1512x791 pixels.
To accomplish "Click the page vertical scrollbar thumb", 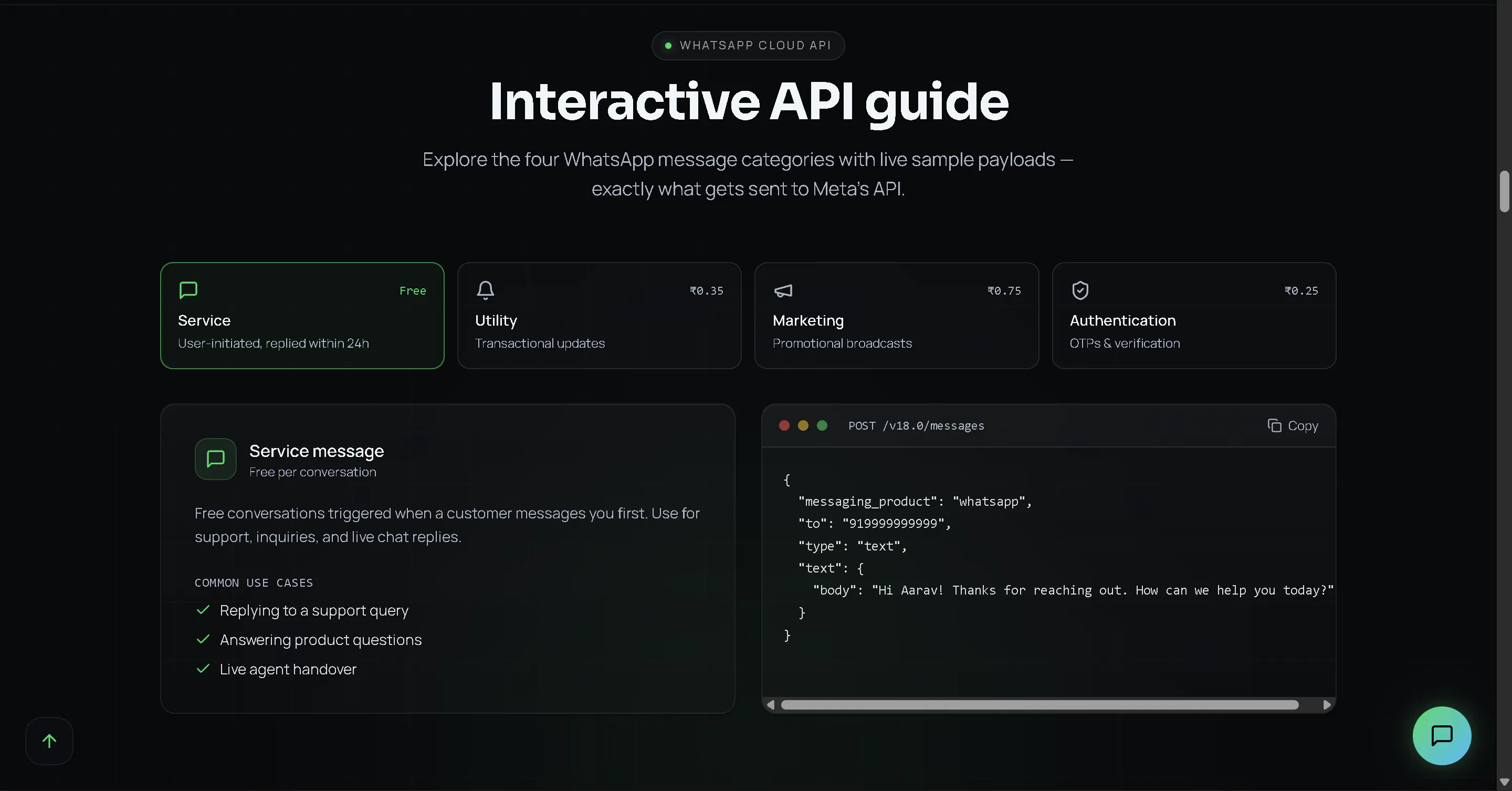I will [1504, 191].
